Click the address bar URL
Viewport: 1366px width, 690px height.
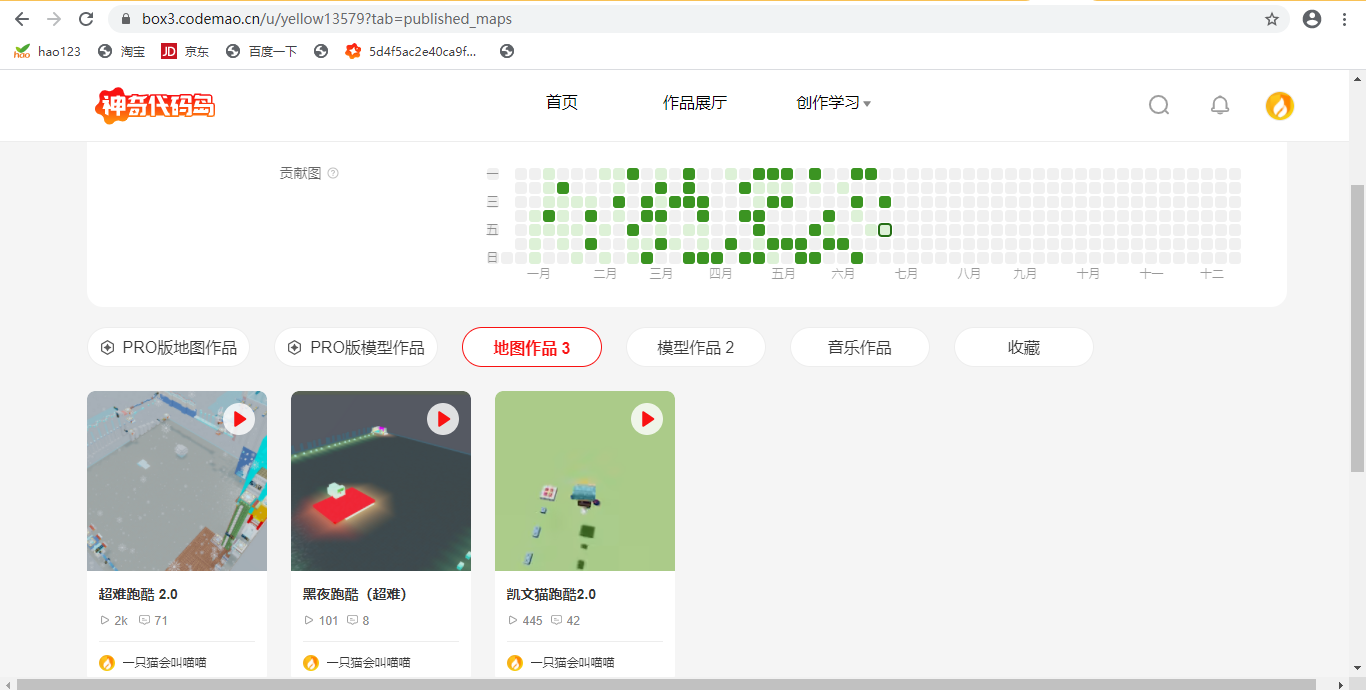[326, 19]
